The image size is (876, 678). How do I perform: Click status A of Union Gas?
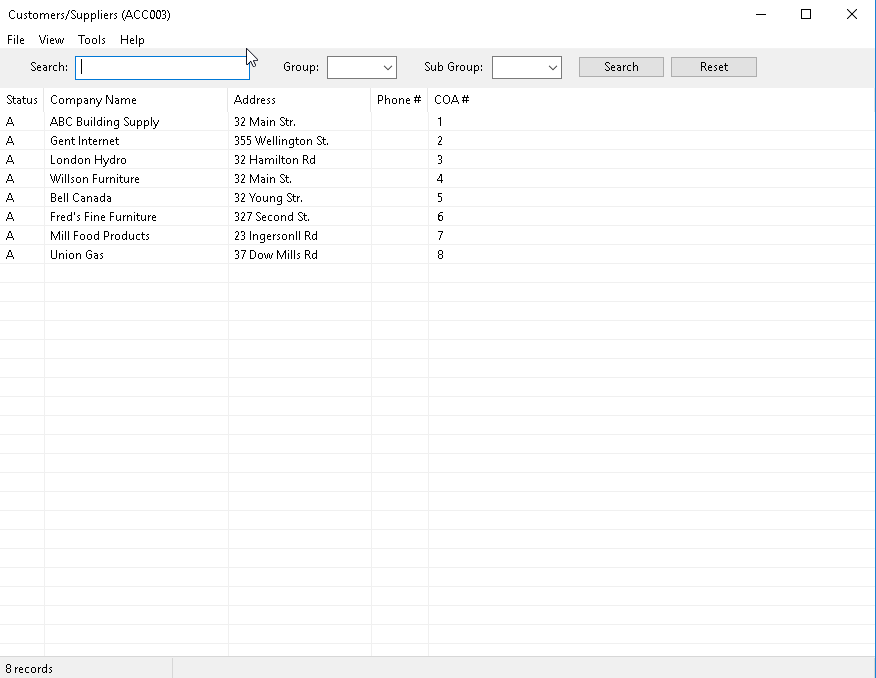coord(10,255)
